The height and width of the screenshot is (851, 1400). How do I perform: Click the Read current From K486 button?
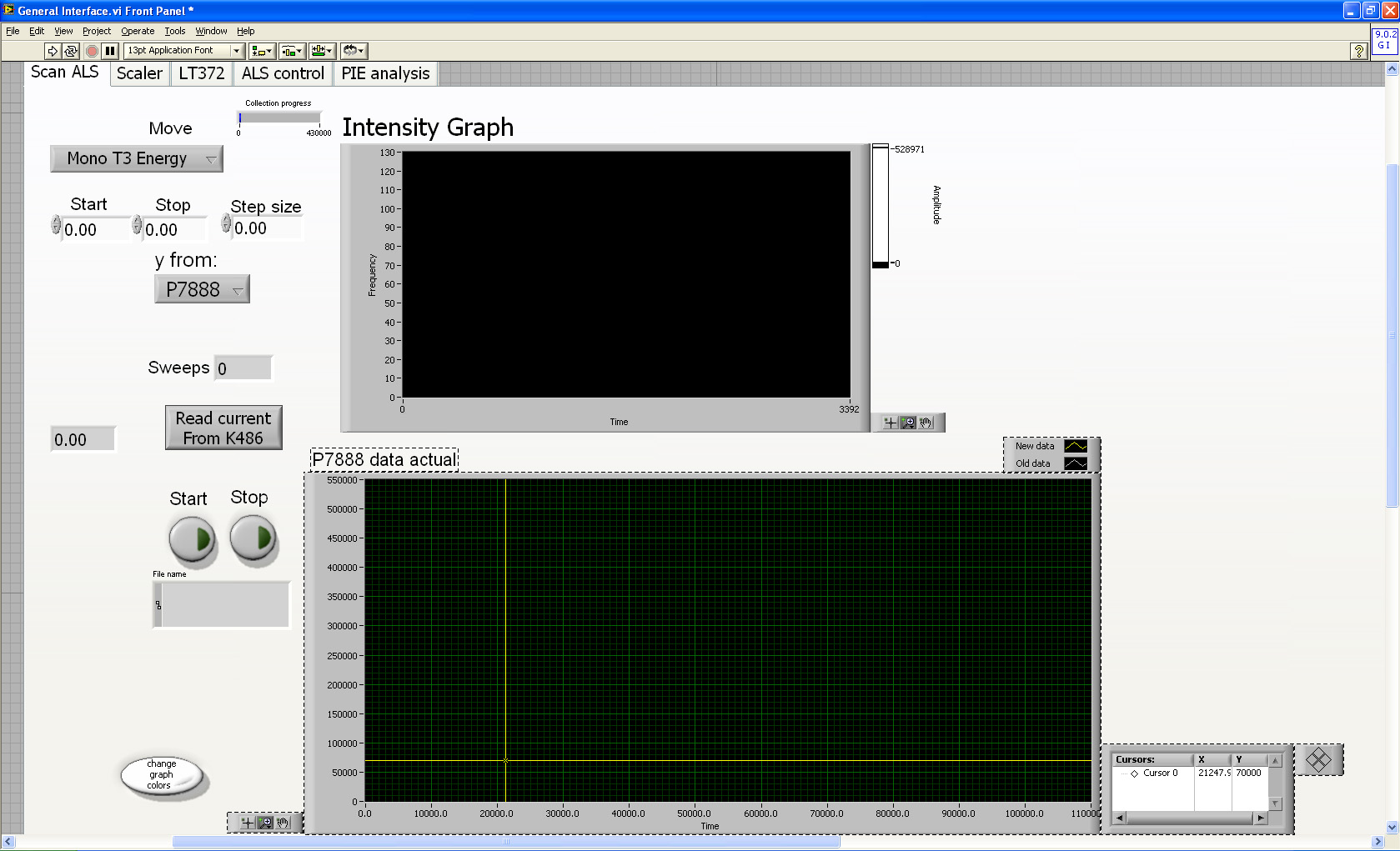[223, 428]
